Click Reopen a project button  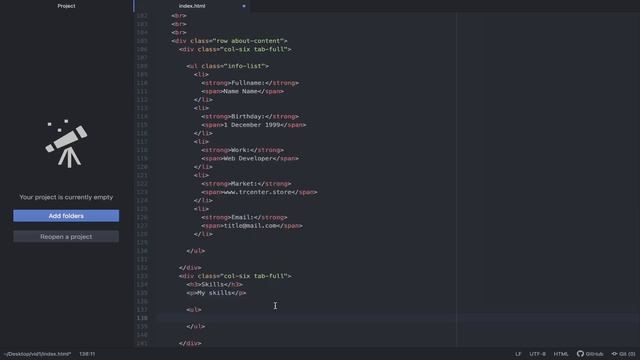(66, 237)
